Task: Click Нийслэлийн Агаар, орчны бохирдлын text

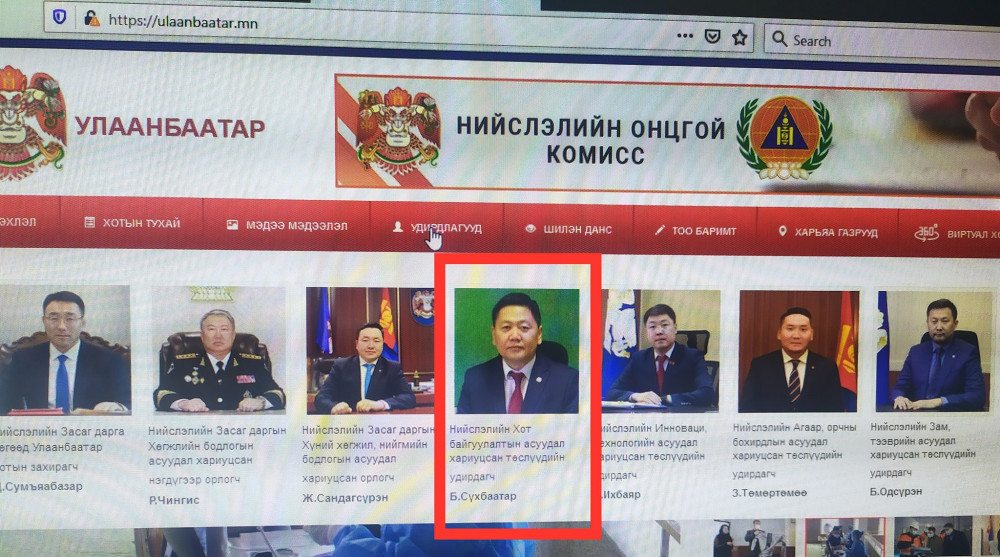Action: (x=794, y=441)
